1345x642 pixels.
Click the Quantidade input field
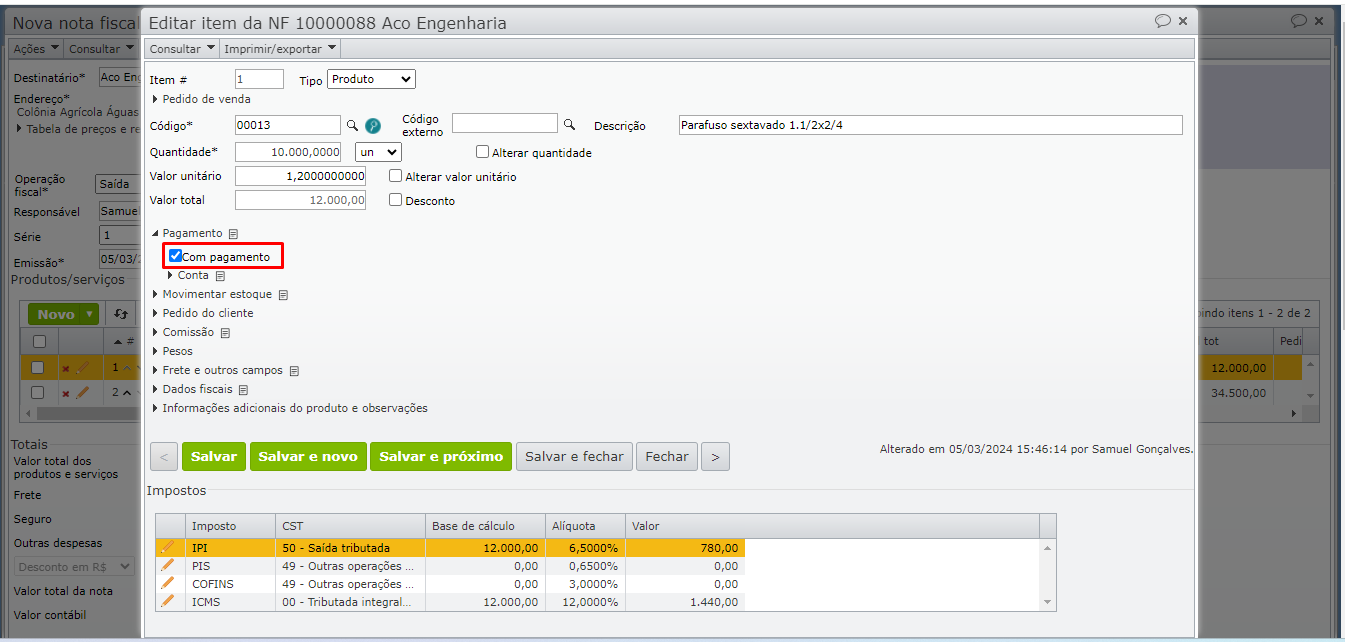[x=288, y=152]
